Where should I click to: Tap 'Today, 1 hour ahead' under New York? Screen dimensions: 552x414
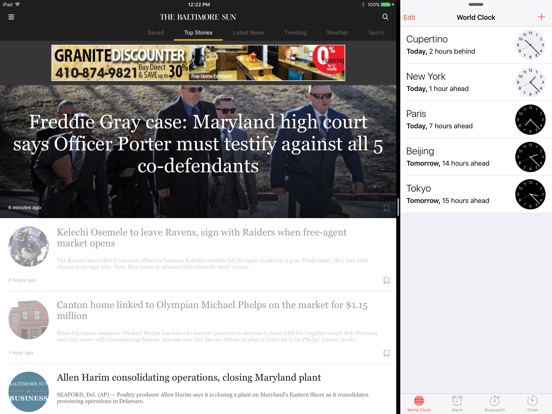[438, 89]
